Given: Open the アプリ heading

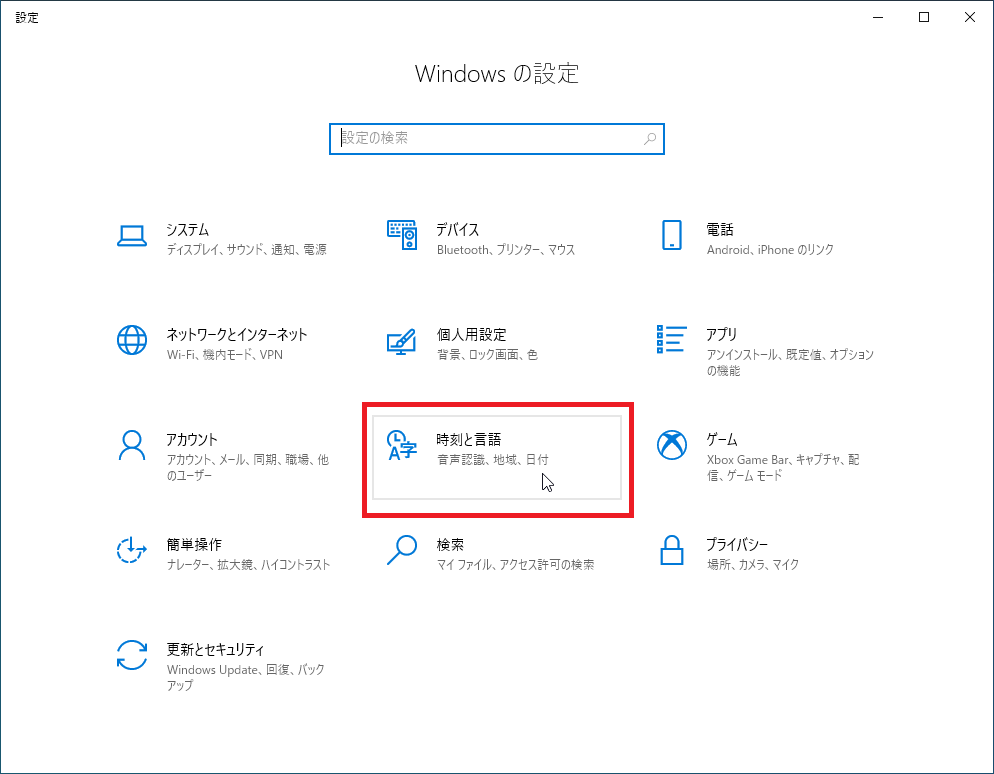Looking at the screenshot, I should [x=722, y=334].
